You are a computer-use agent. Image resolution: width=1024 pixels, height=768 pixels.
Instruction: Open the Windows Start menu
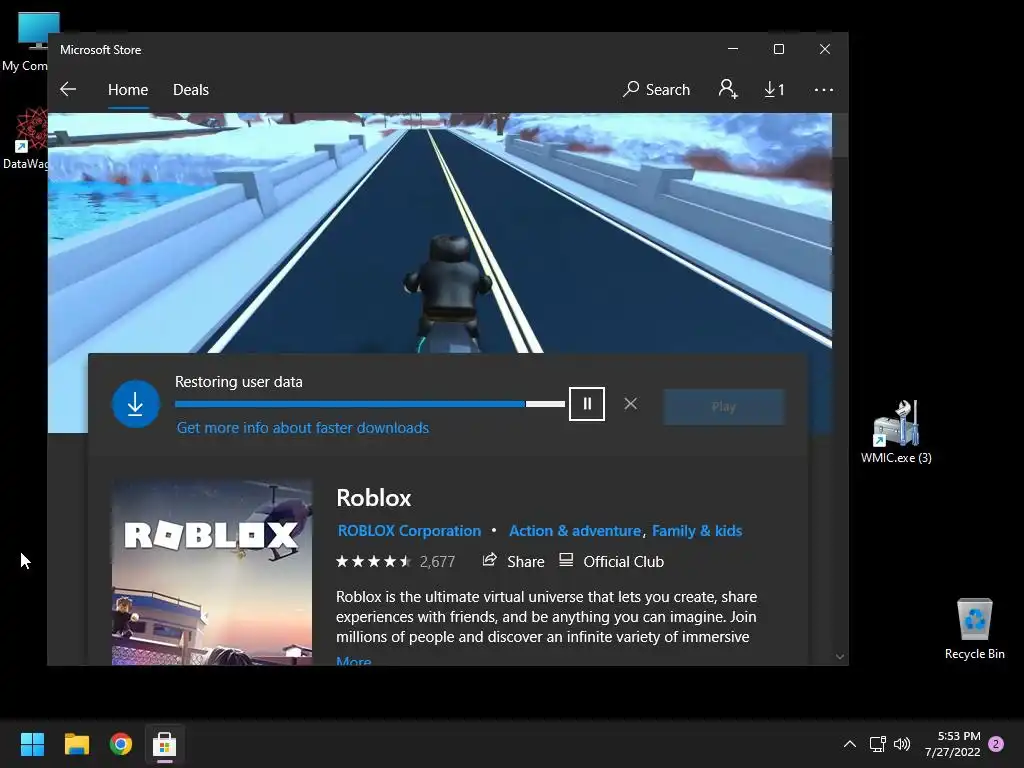point(32,744)
